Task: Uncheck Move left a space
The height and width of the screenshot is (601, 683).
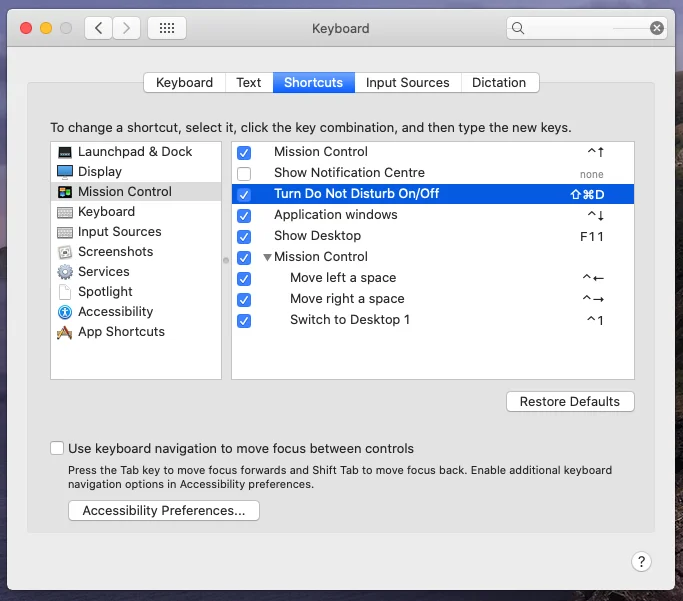Action: coord(244,279)
